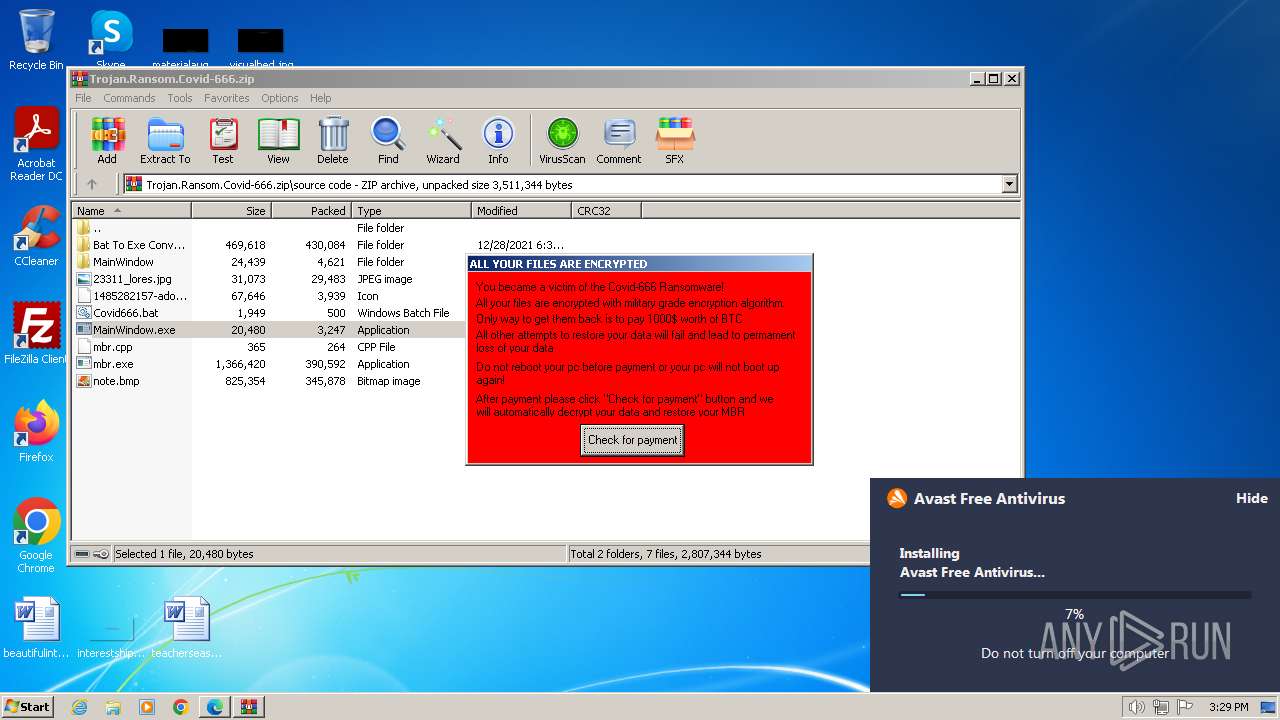Open the teacherseas Word document icon
Viewport: 1280px width, 720px height.
(x=186, y=628)
